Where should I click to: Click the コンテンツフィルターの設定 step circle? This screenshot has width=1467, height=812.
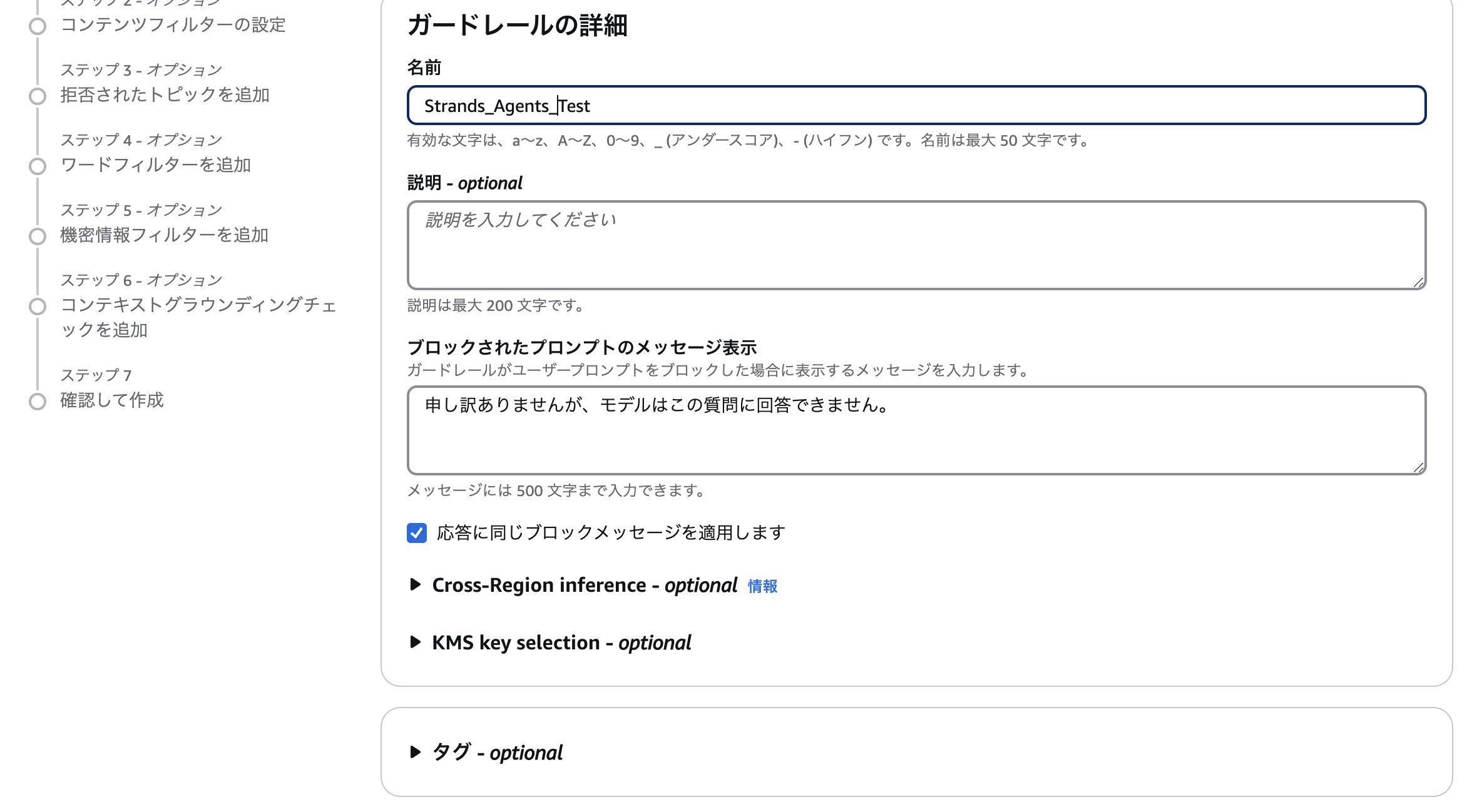tap(37, 26)
